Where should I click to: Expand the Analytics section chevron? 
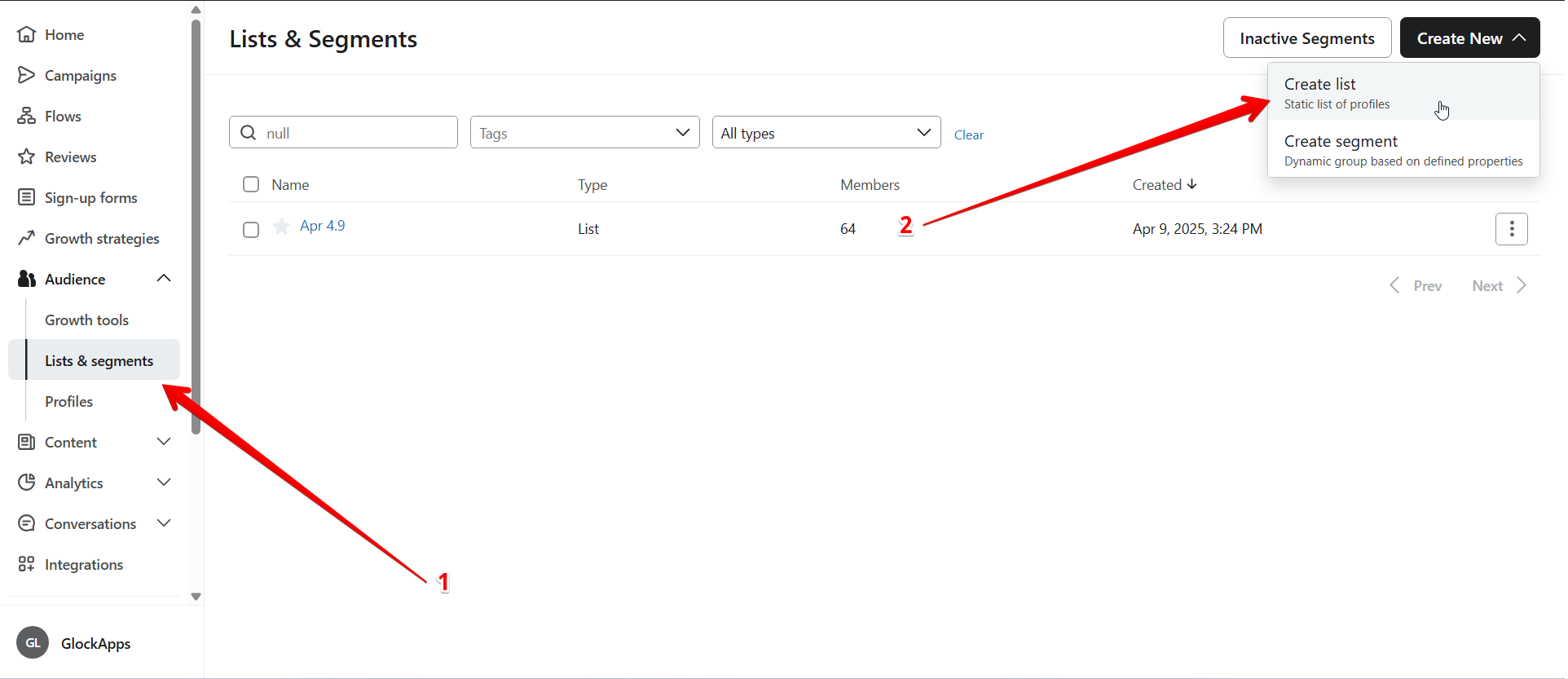pos(164,483)
